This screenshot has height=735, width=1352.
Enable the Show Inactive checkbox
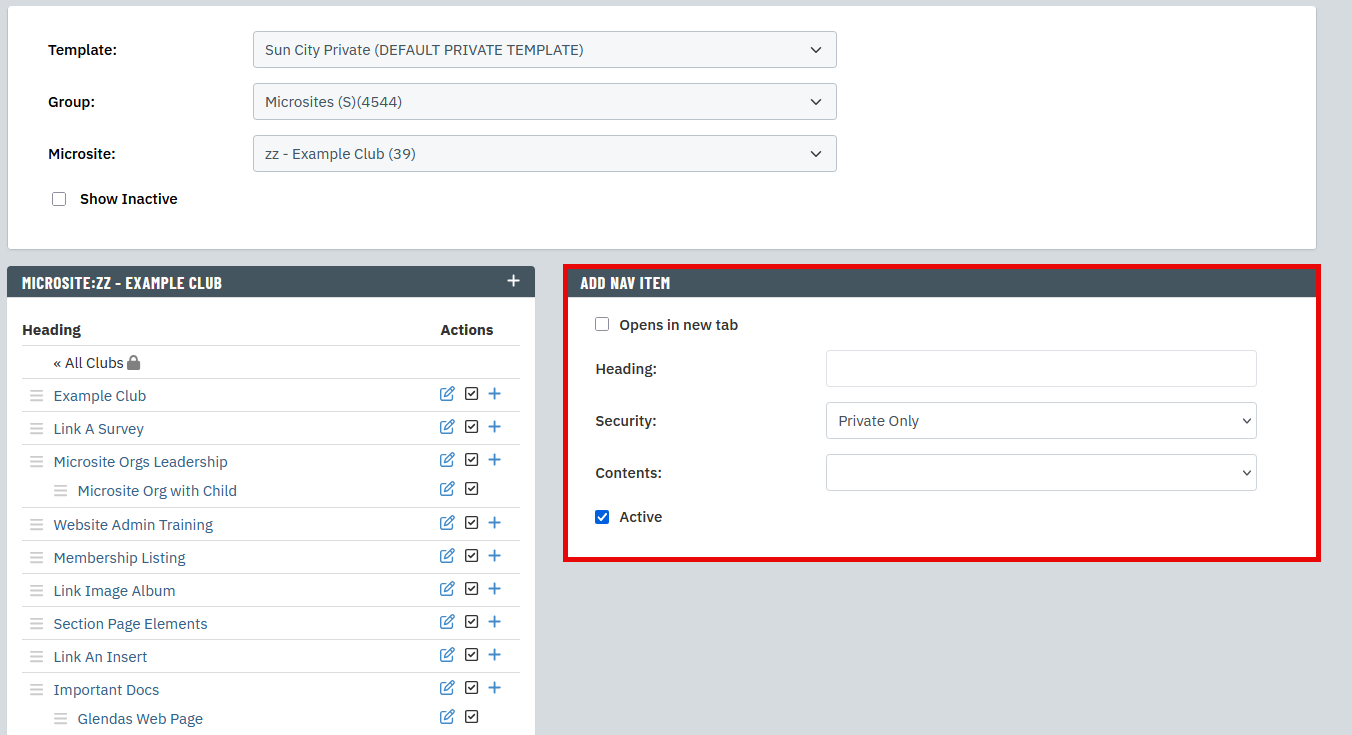[x=59, y=199]
